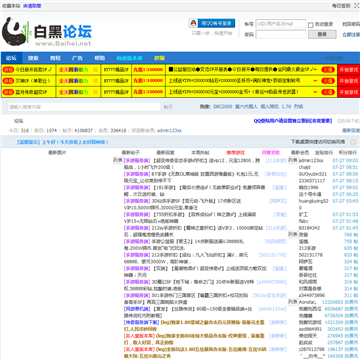360x360 pixels.
Task: Click the red oval badge at the end of the first ad row
Action: [x=328, y=70]
